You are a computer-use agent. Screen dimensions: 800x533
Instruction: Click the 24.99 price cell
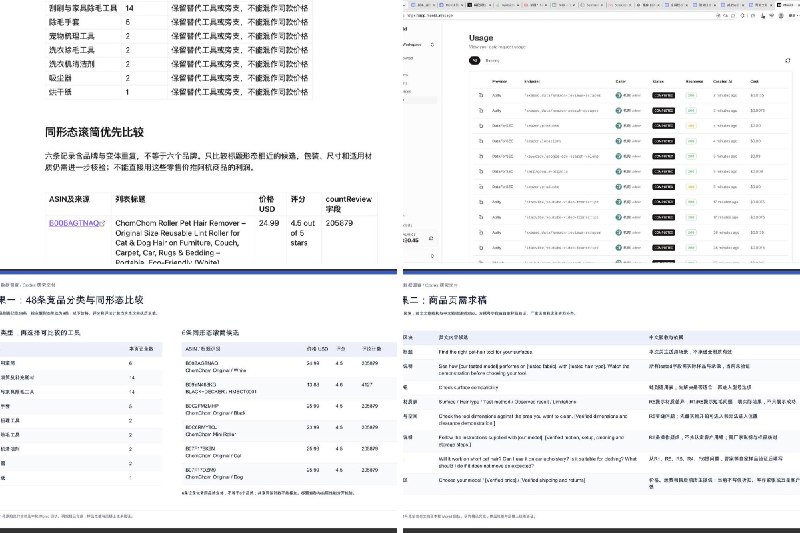click(x=269, y=223)
